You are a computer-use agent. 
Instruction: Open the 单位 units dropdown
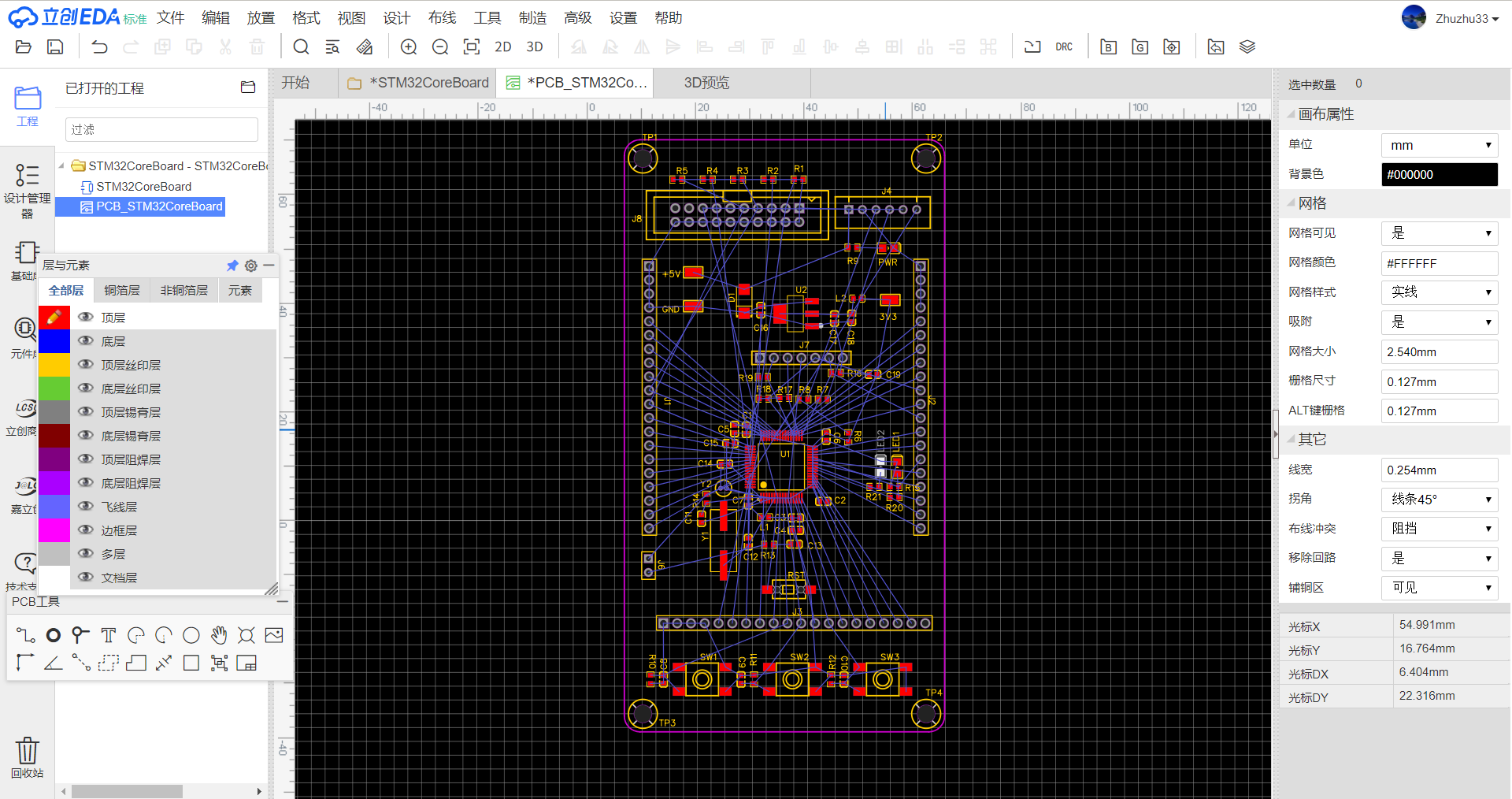1439,144
